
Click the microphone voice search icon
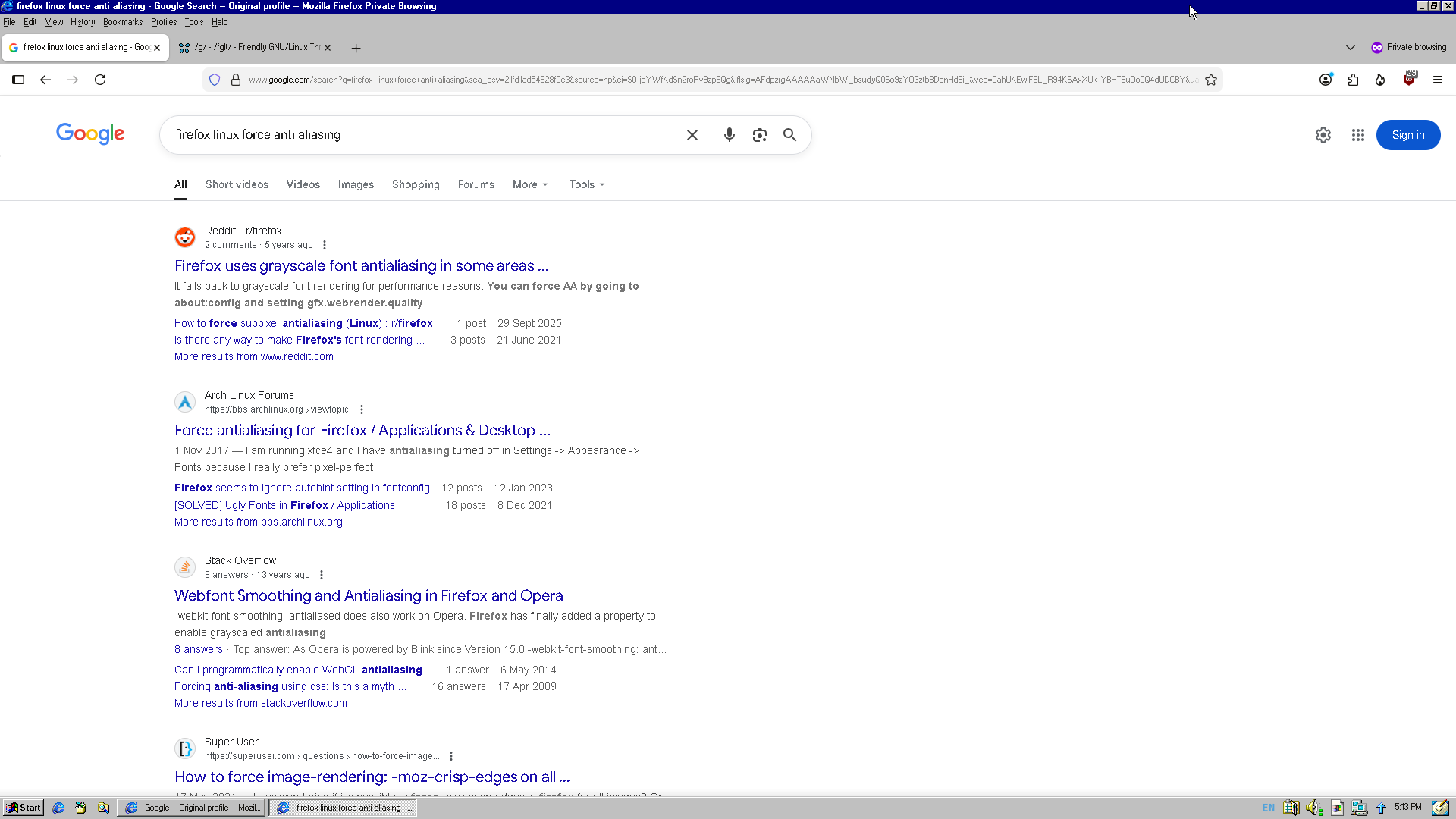coord(729,135)
